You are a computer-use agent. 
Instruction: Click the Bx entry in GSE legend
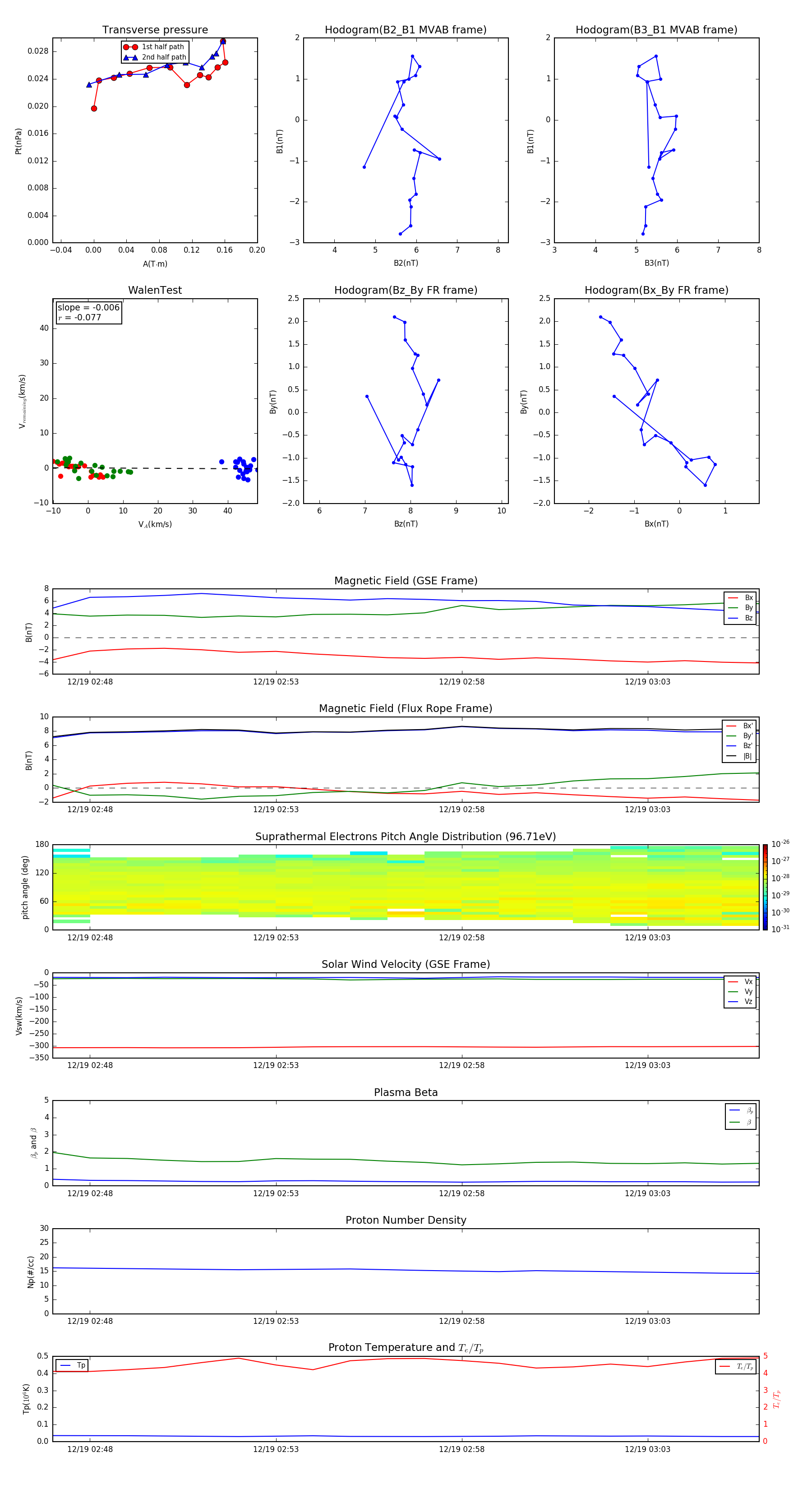[x=740, y=598]
